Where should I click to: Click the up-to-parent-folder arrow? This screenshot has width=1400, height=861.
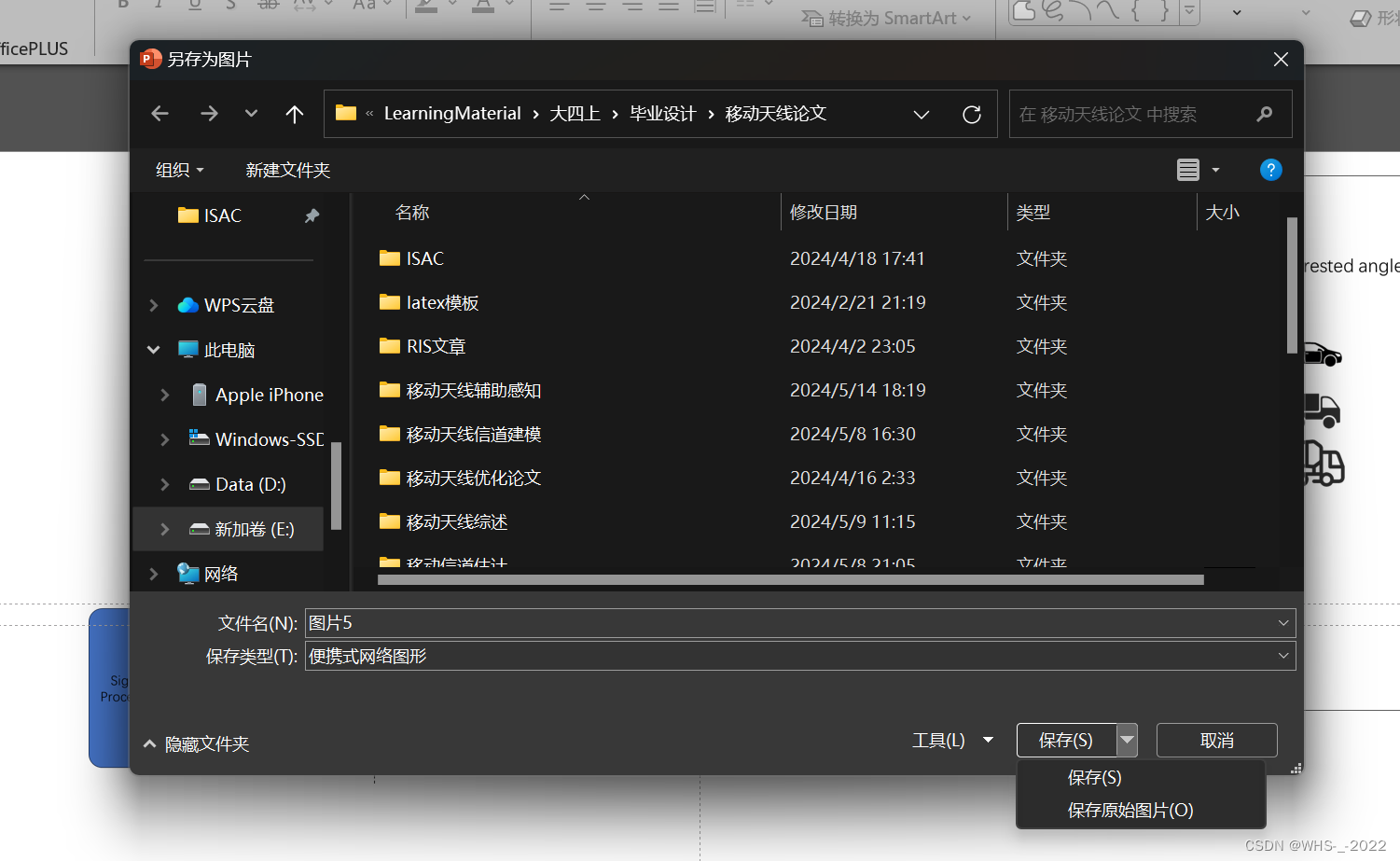(294, 113)
